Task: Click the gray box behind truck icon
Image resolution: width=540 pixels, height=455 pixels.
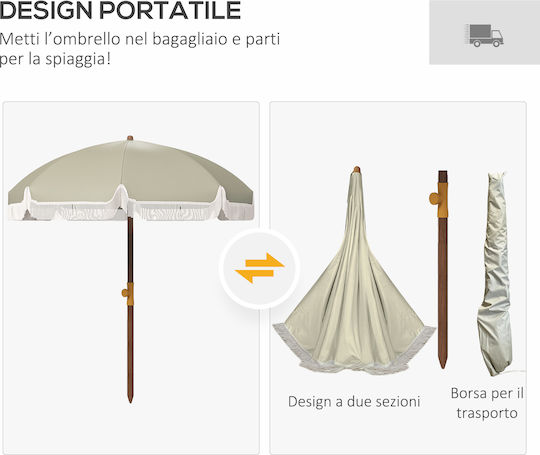Action: click(x=485, y=32)
